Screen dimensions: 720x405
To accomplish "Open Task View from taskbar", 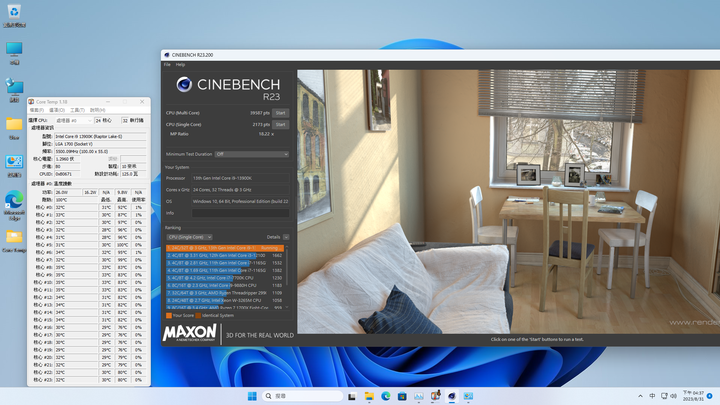I will click(352, 396).
